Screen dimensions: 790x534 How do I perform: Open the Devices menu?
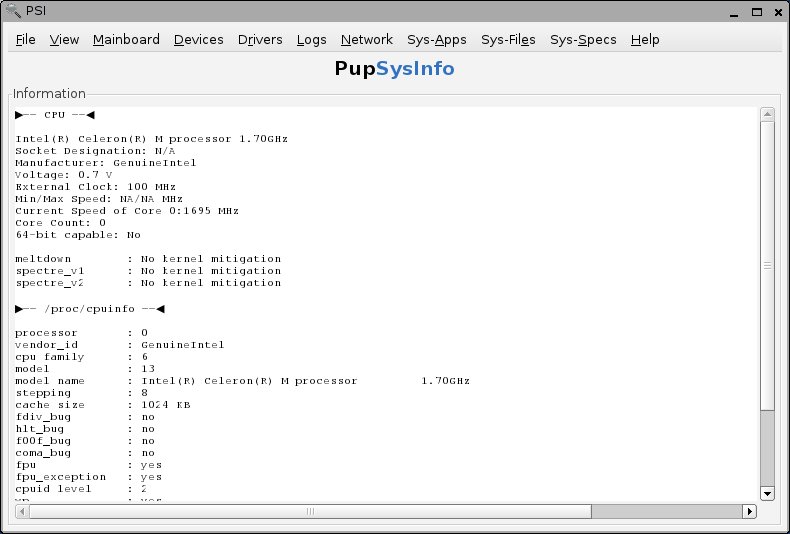click(199, 39)
